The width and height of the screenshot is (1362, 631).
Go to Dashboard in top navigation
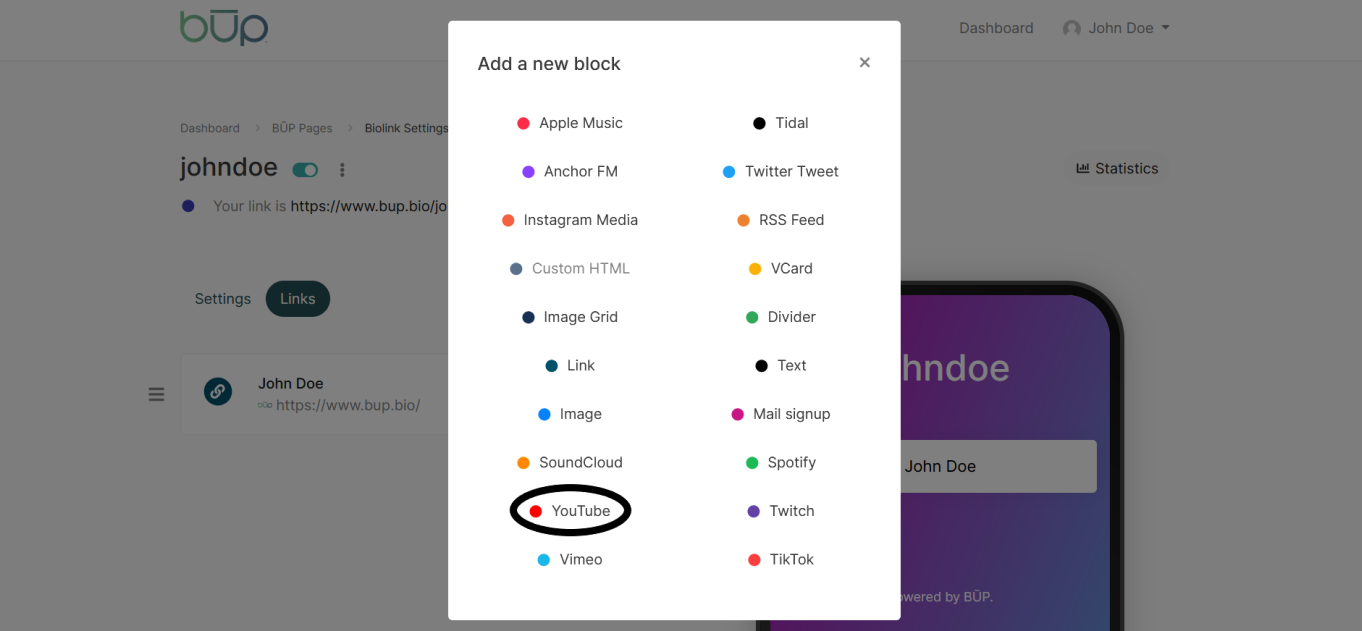point(996,28)
